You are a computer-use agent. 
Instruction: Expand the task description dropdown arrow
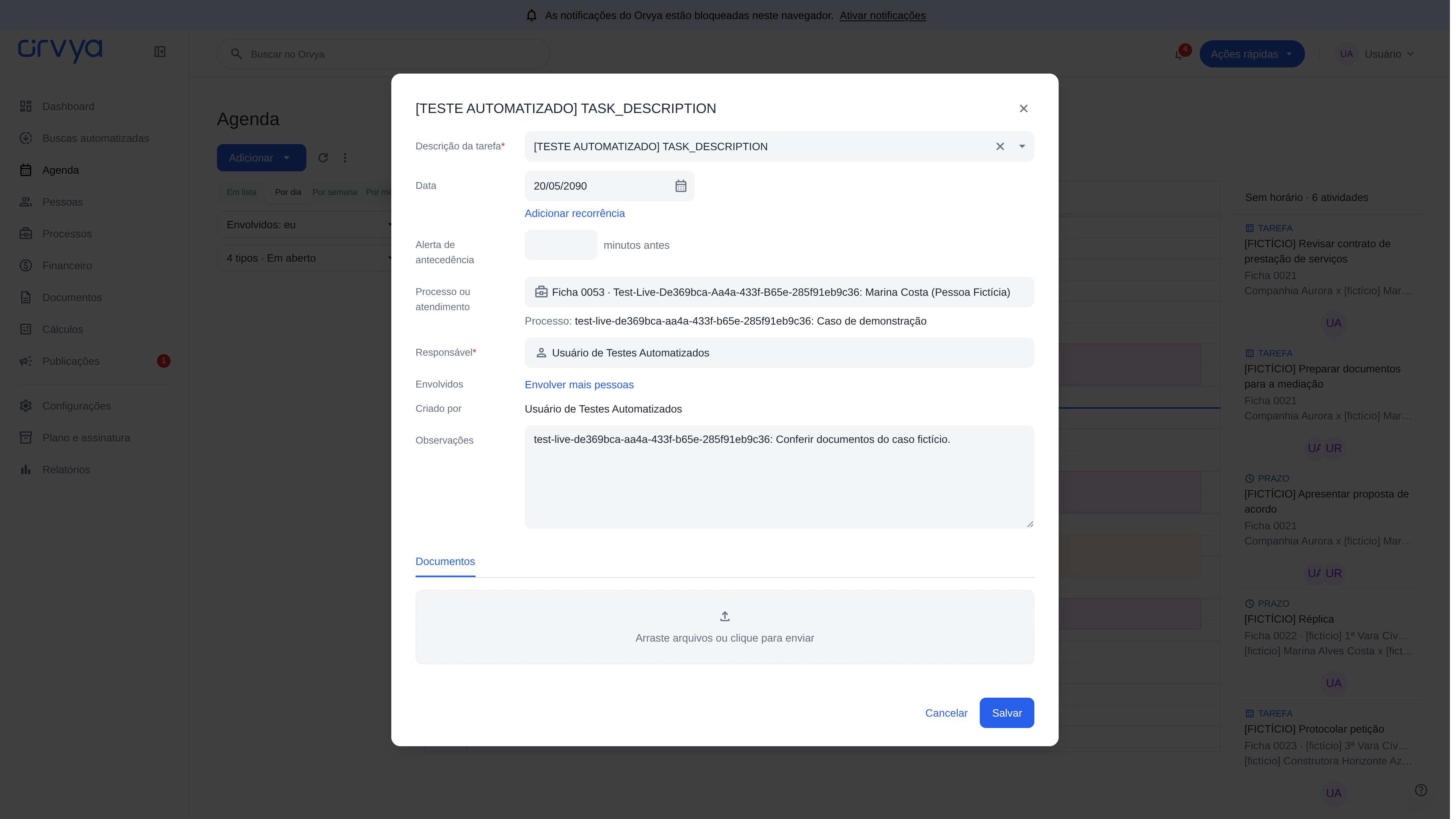[x=1022, y=146]
